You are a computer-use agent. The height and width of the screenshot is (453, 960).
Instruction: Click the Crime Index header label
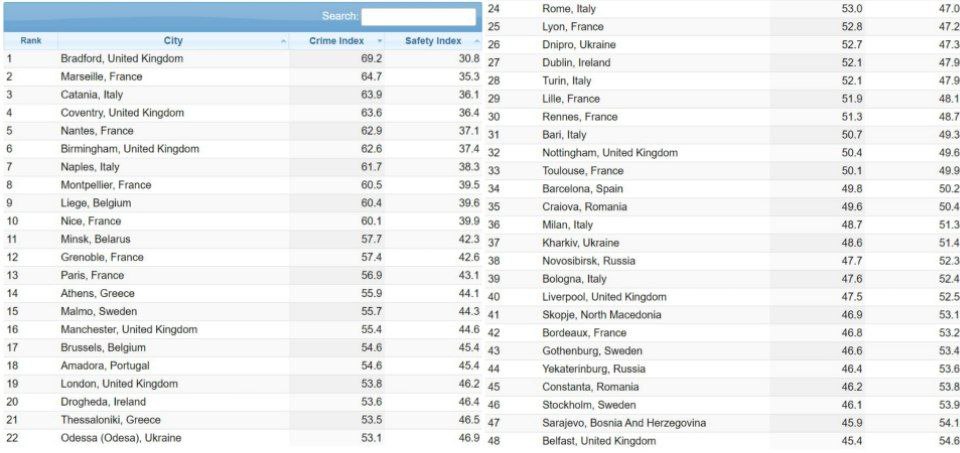(335, 41)
